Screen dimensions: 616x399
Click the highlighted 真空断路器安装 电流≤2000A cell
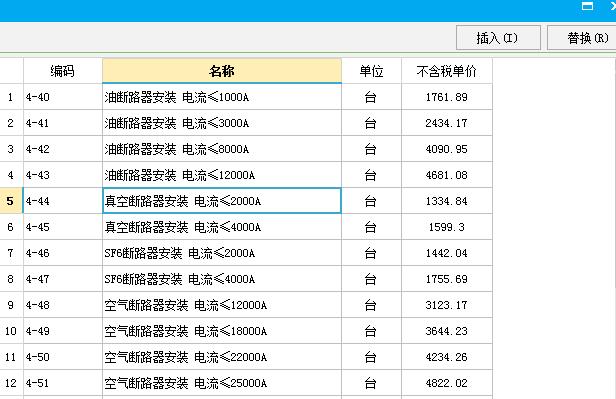click(x=222, y=201)
